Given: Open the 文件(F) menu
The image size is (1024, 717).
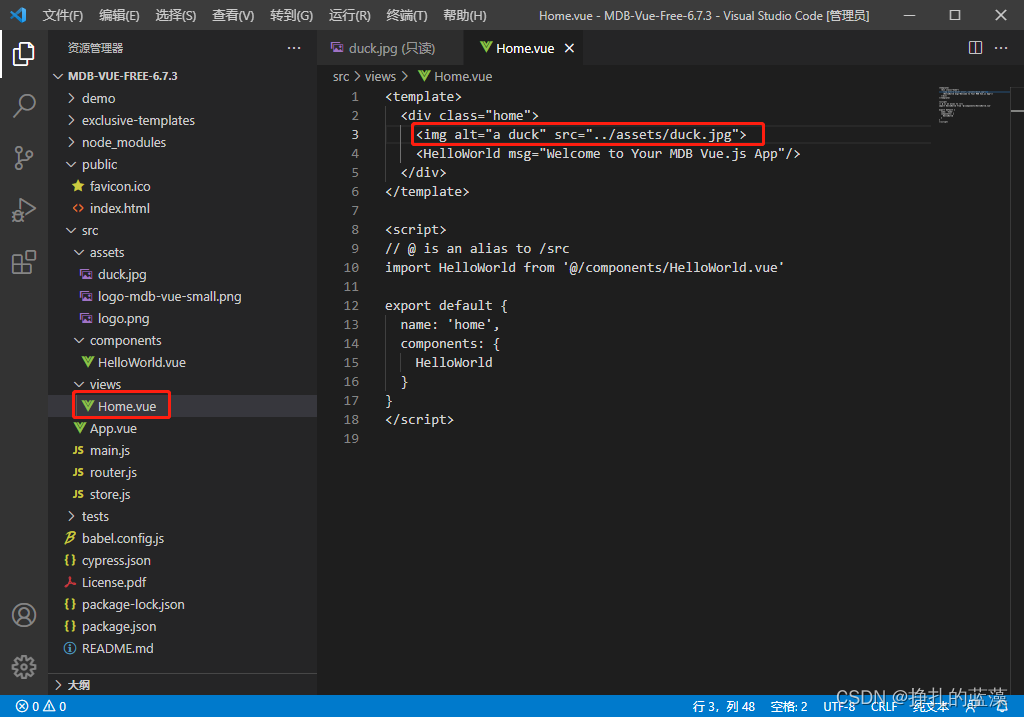Looking at the screenshot, I should pos(63,15).
